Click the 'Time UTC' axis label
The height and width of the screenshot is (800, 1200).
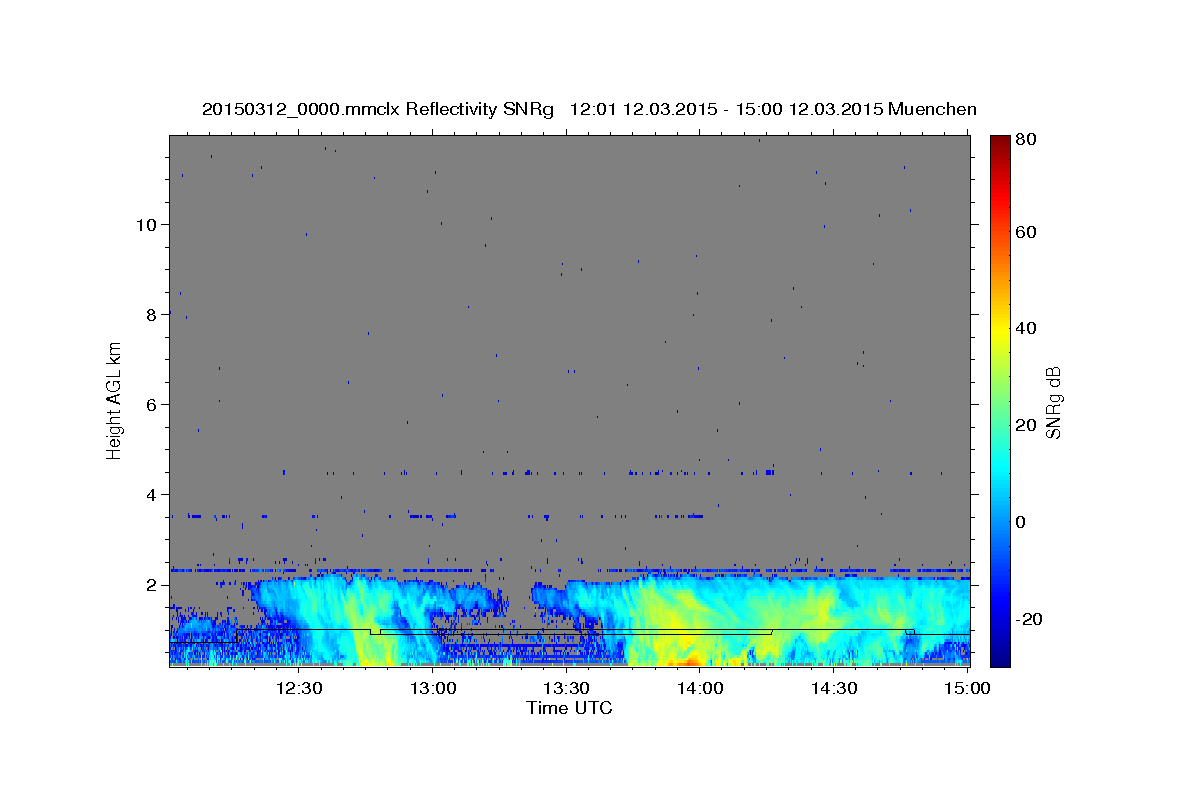[569, 708]
